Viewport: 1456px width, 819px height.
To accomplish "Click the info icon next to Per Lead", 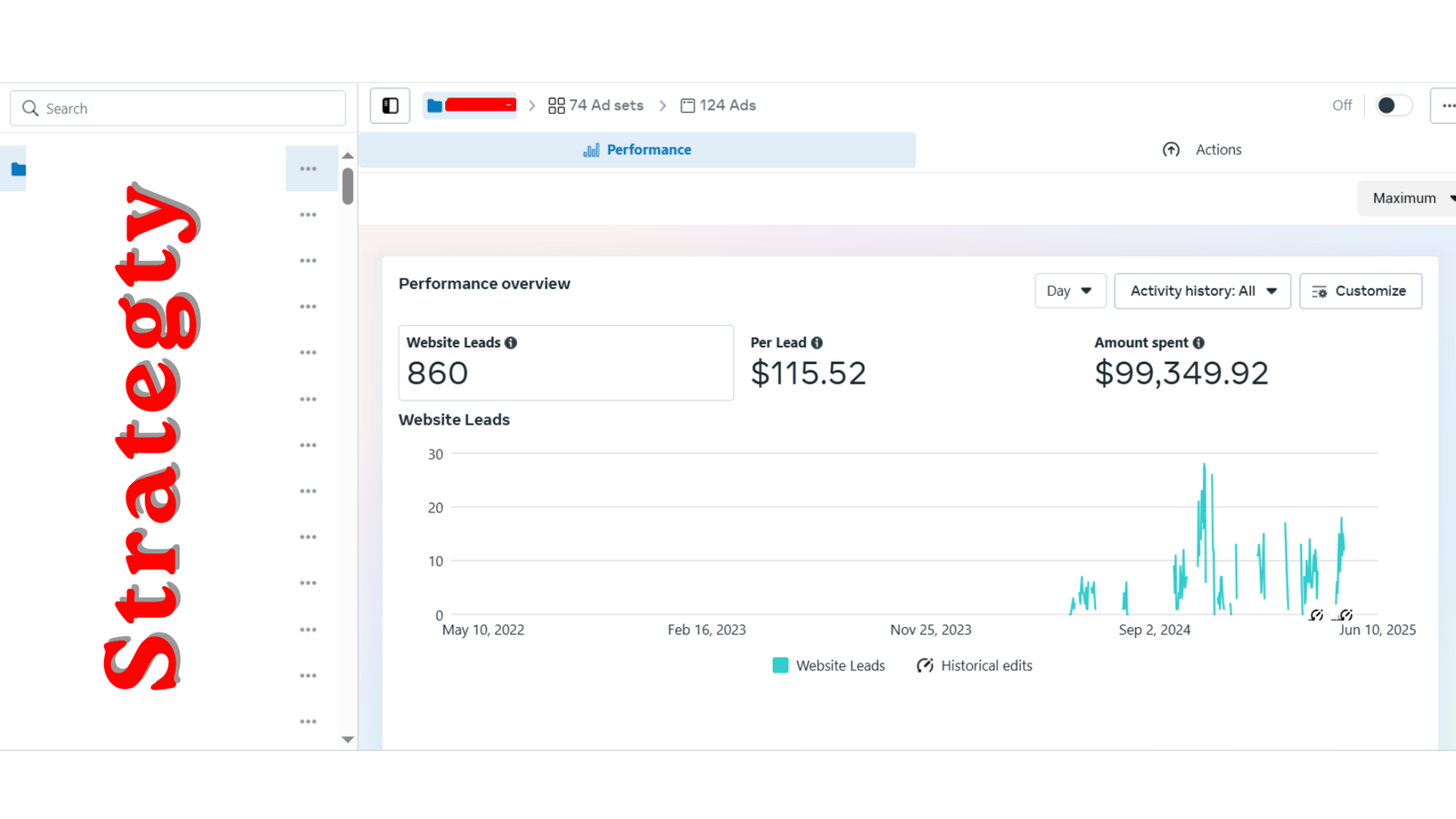I will coord(817,343).
